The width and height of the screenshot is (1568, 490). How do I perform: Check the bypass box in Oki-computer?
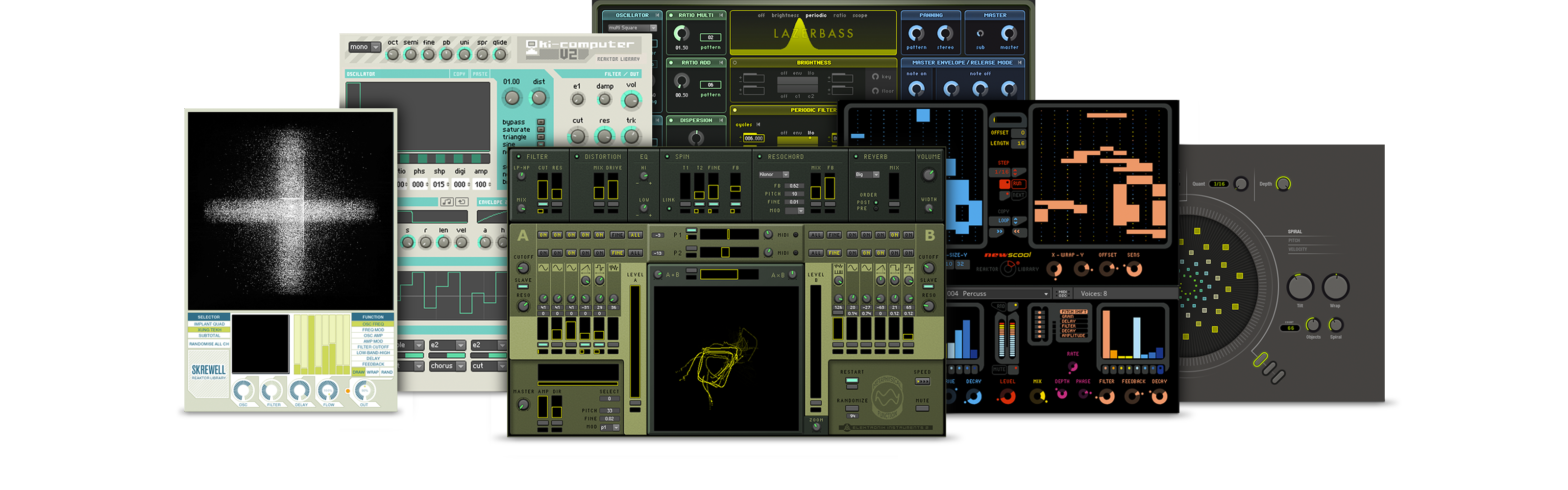[540, 122]
